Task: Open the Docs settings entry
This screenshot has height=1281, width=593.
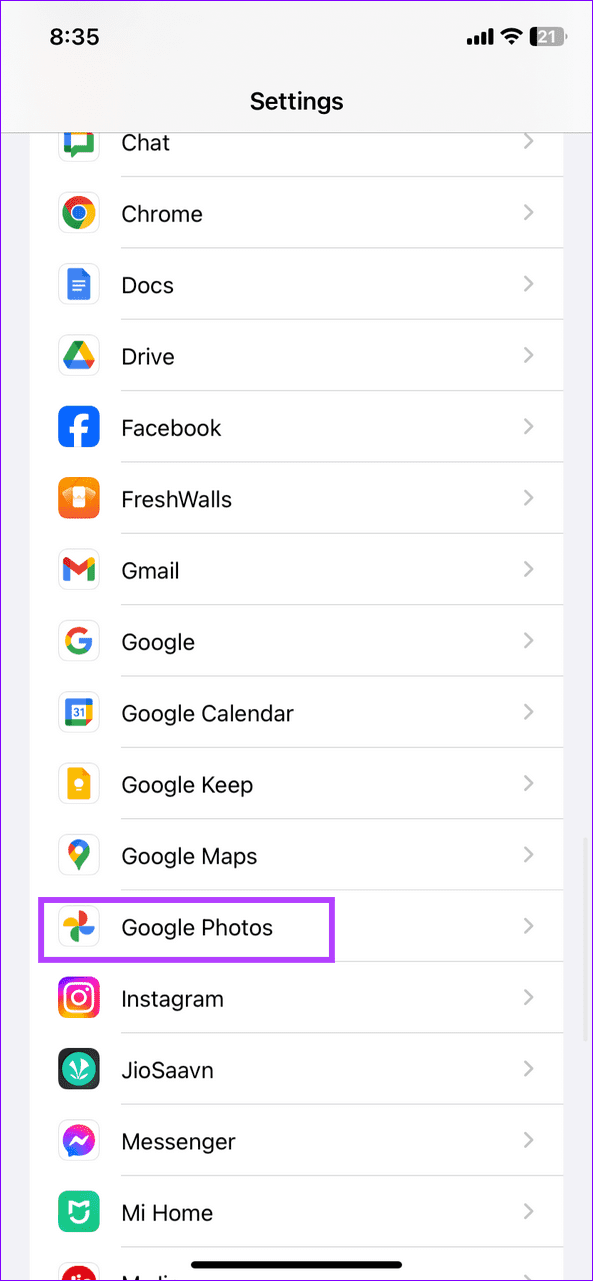Action: (296, 284)
